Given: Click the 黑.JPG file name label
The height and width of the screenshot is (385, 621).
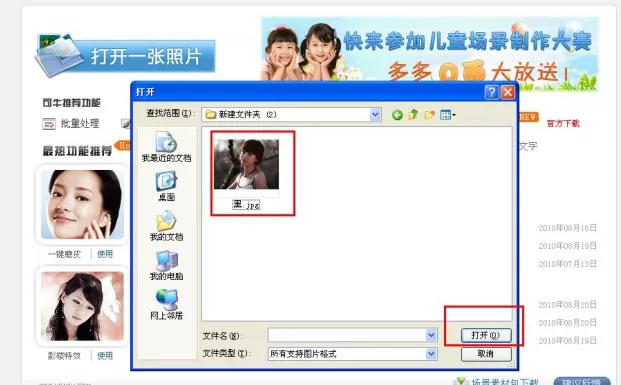Looking at the screenshot, I should (246, 205).
